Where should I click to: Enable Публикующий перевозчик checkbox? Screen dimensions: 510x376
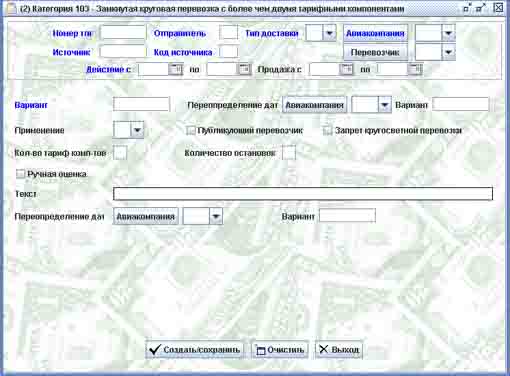click(x=190, y=130)
